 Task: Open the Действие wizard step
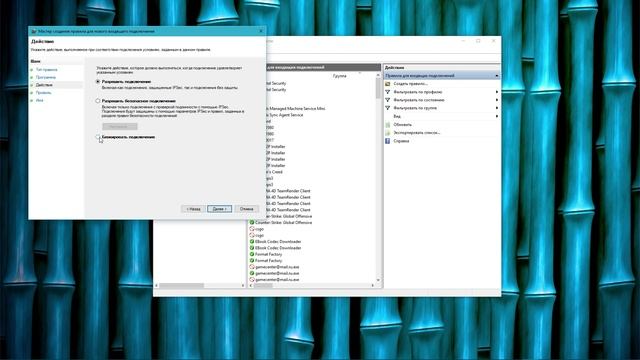[44, 85]
